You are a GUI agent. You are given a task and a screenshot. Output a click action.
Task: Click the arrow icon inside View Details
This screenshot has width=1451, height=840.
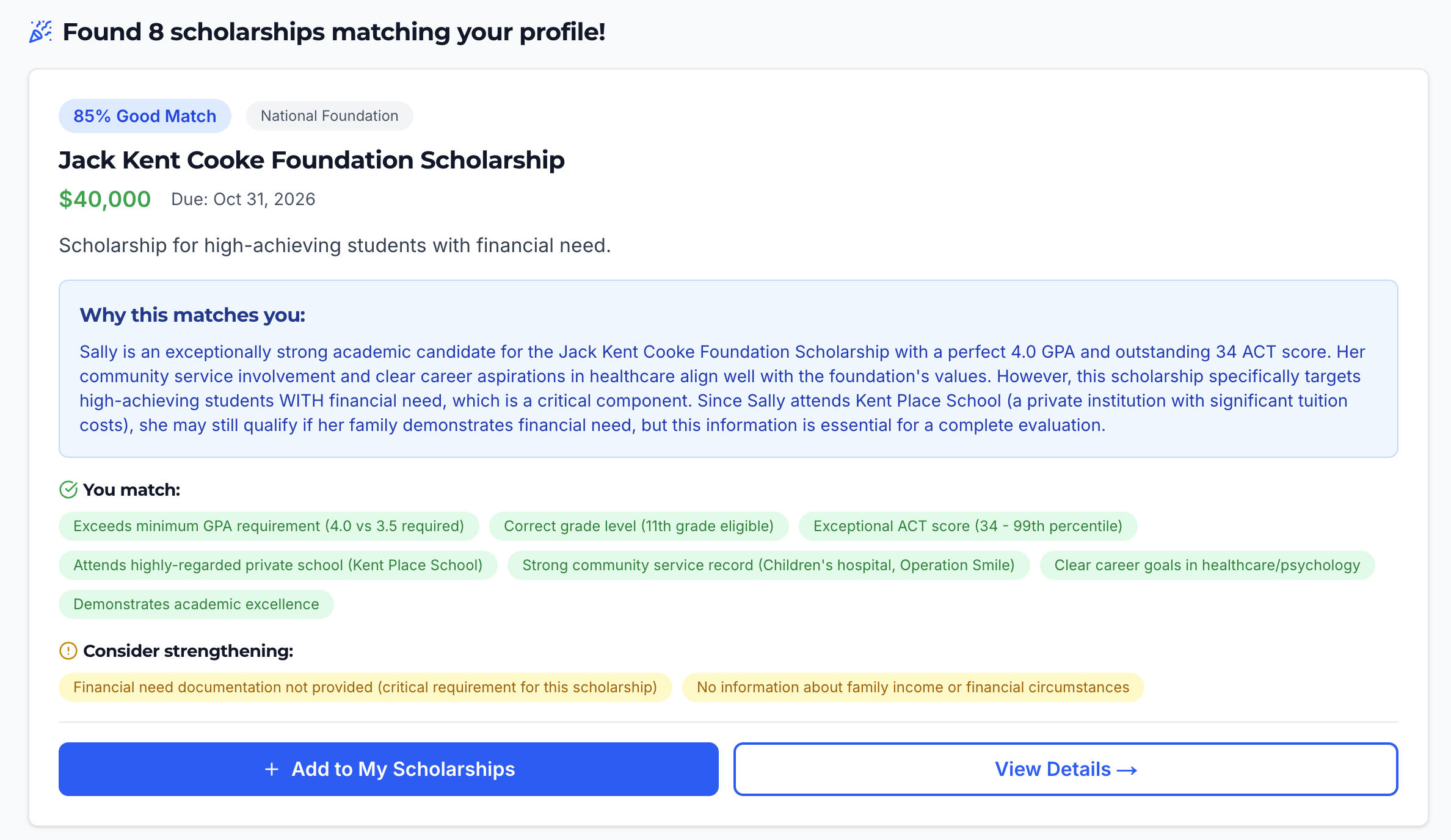click(1127, 769)
